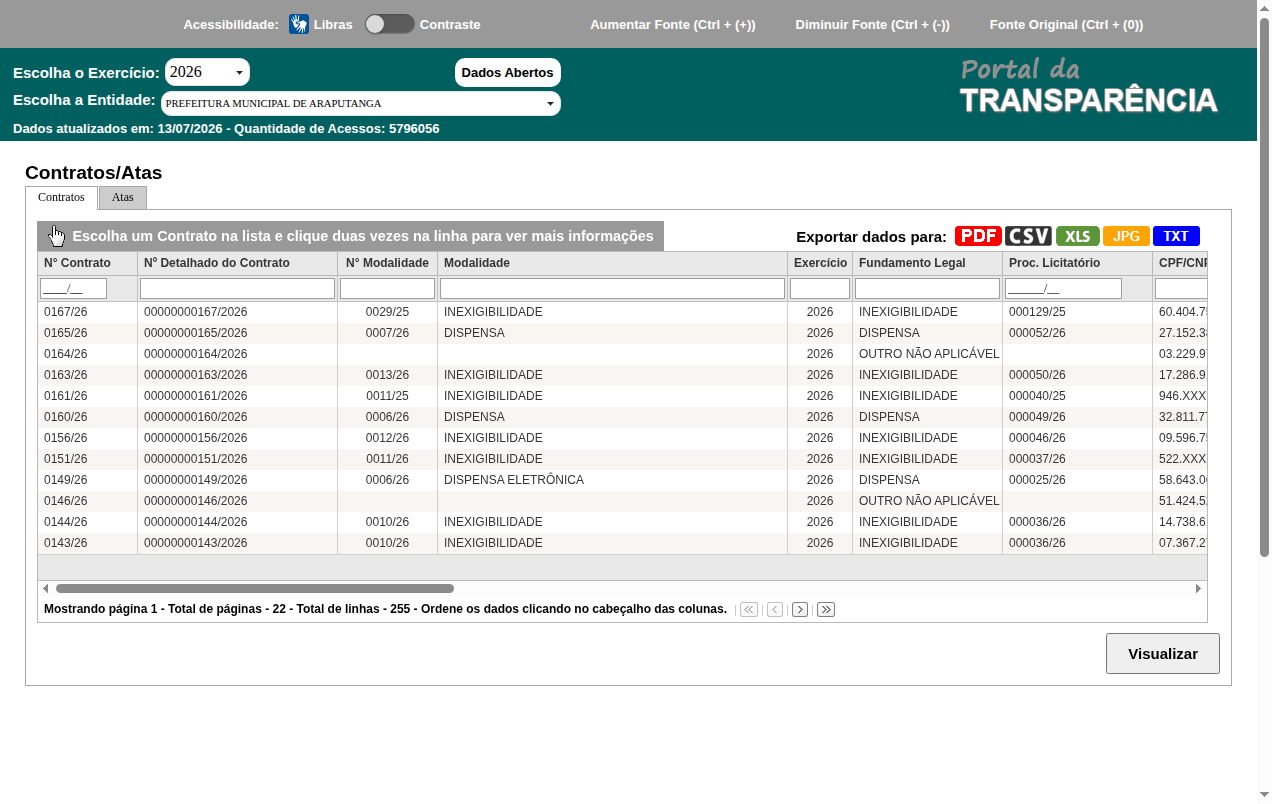Sort by Exercício column header

click(x=820, y=263)
